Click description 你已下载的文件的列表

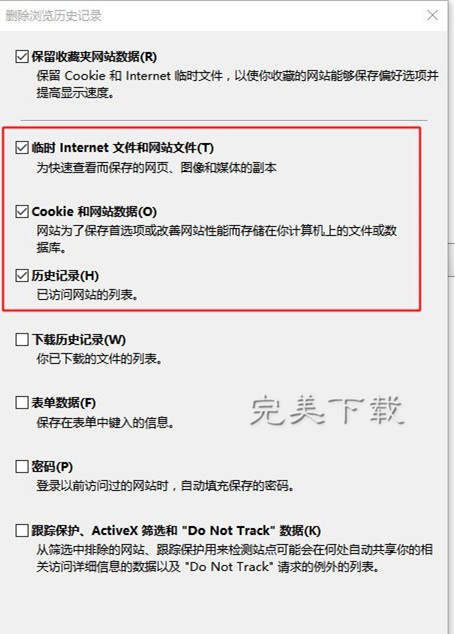click(x=99, y=359)
